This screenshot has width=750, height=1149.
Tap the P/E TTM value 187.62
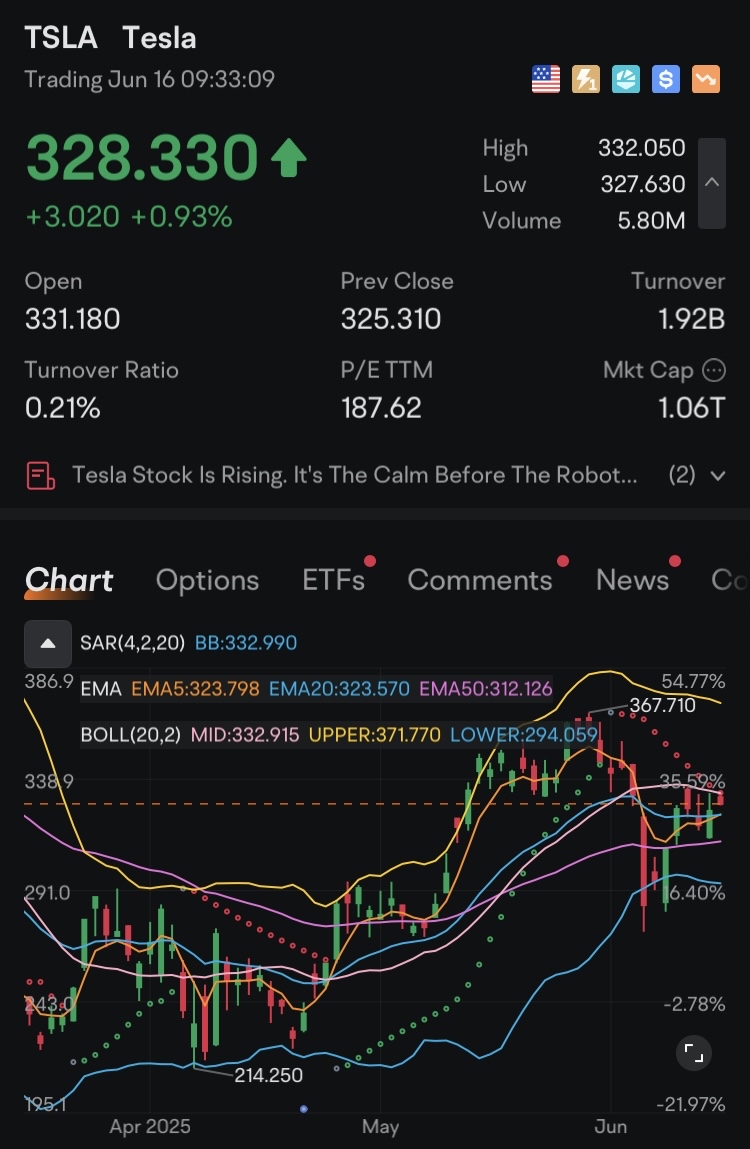tap(381, 408)
